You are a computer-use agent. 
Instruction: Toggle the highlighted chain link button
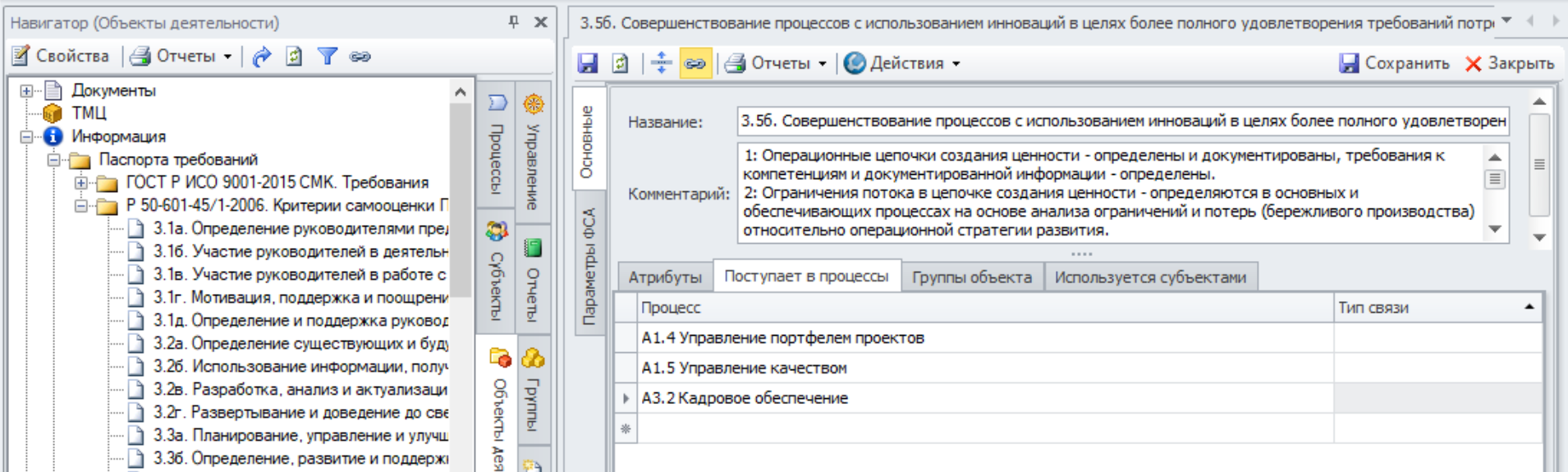click(x=695, y=63)
